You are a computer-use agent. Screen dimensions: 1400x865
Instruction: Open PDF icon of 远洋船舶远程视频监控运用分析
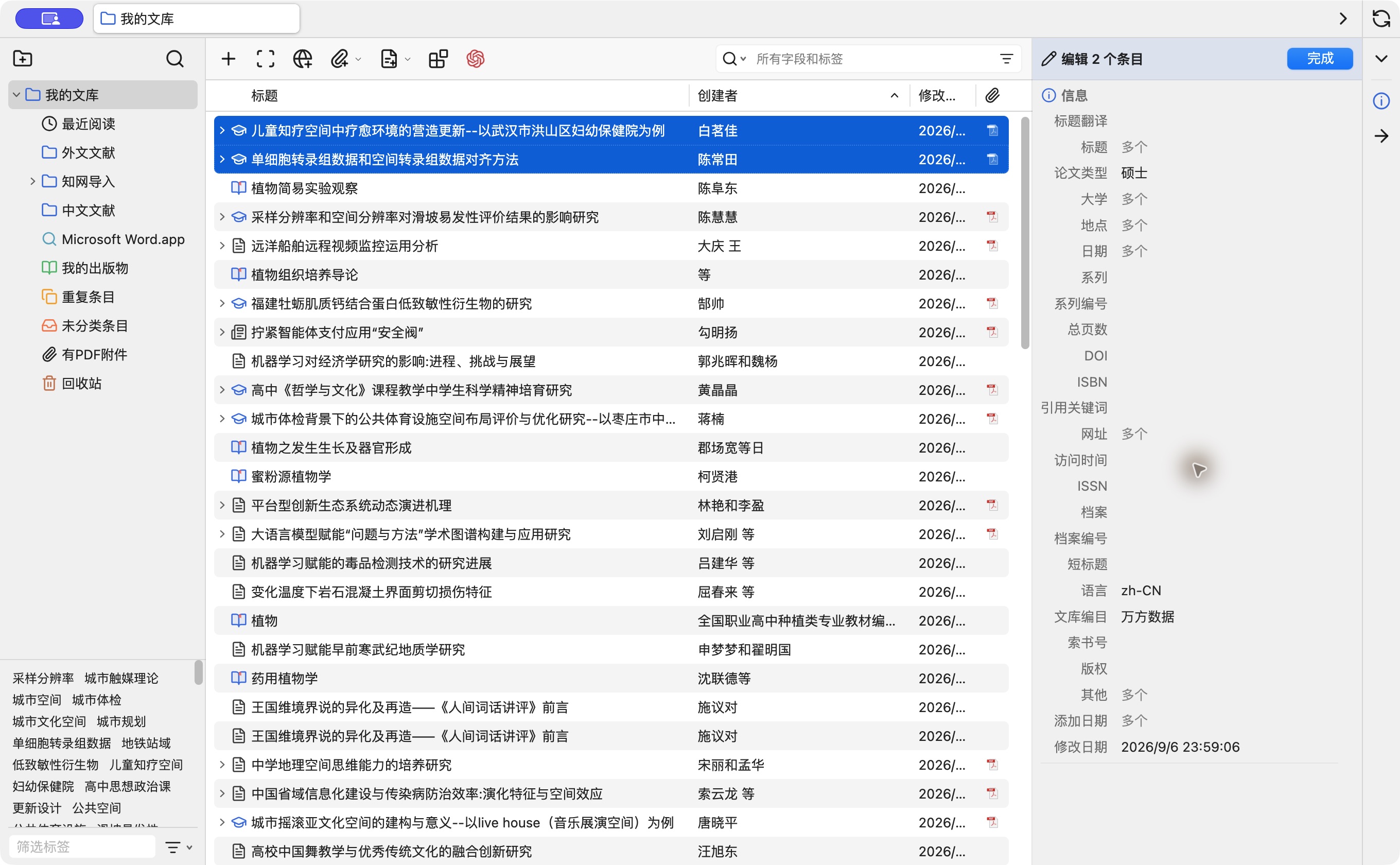click(x=992, y=246)
